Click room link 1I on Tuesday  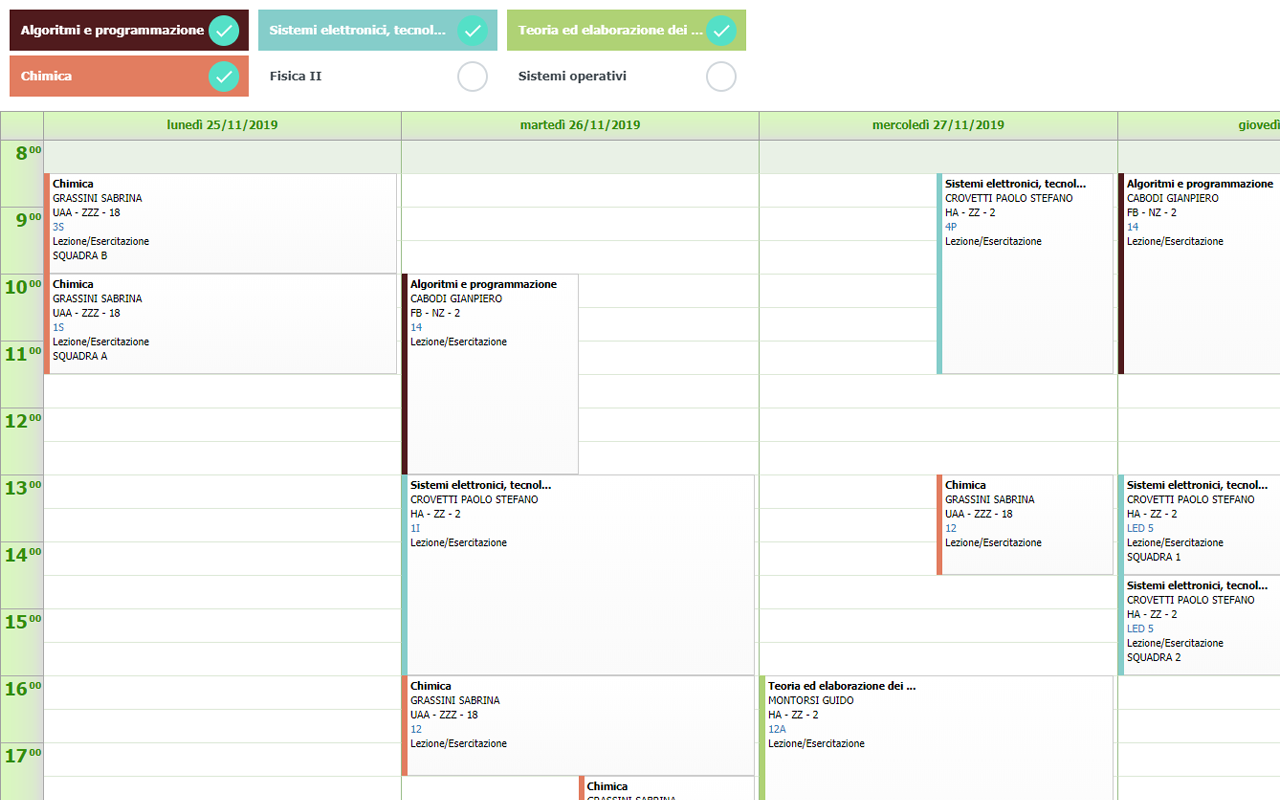click(415, 528)
